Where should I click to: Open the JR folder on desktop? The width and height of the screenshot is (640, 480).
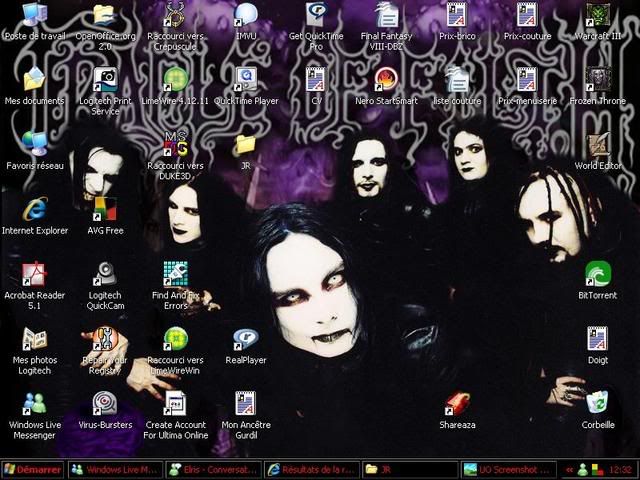pos(246,144)
